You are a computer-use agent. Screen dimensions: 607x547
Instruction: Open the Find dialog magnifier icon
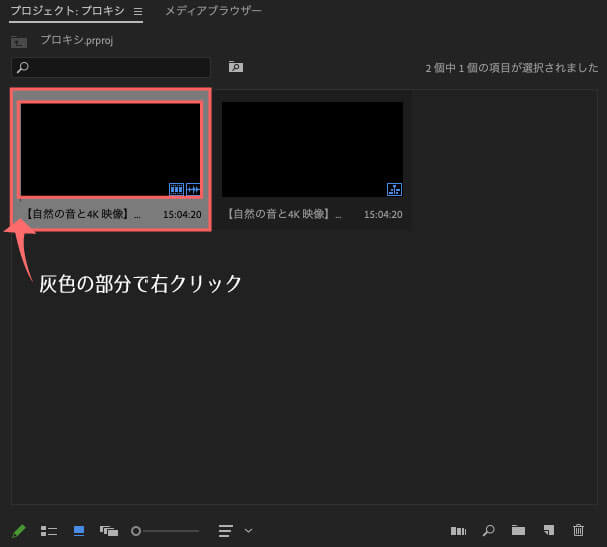tap(489, 530)
